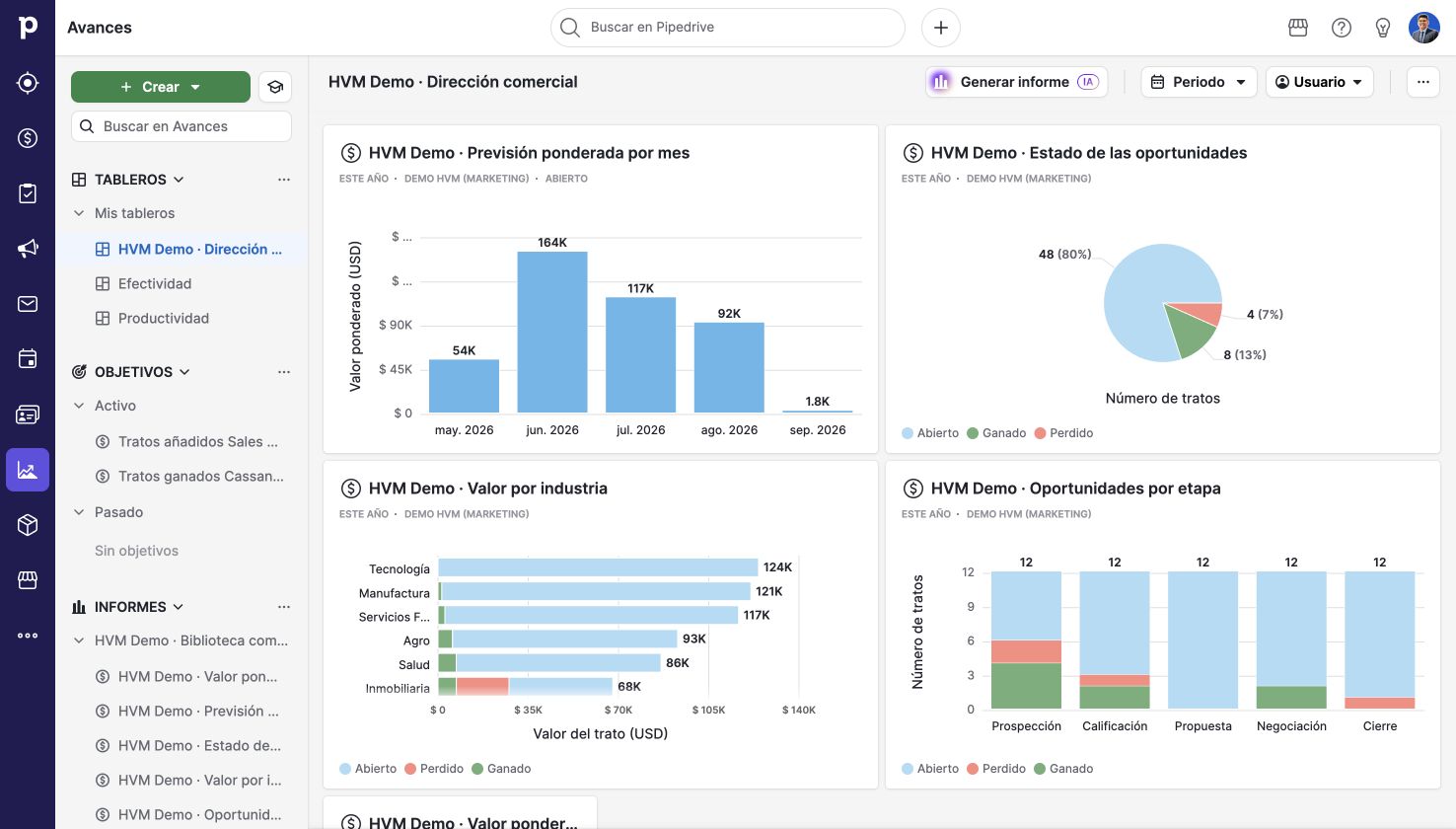
Task: Open HVM Demo Estado de report in sidebar
Action: 199,746
